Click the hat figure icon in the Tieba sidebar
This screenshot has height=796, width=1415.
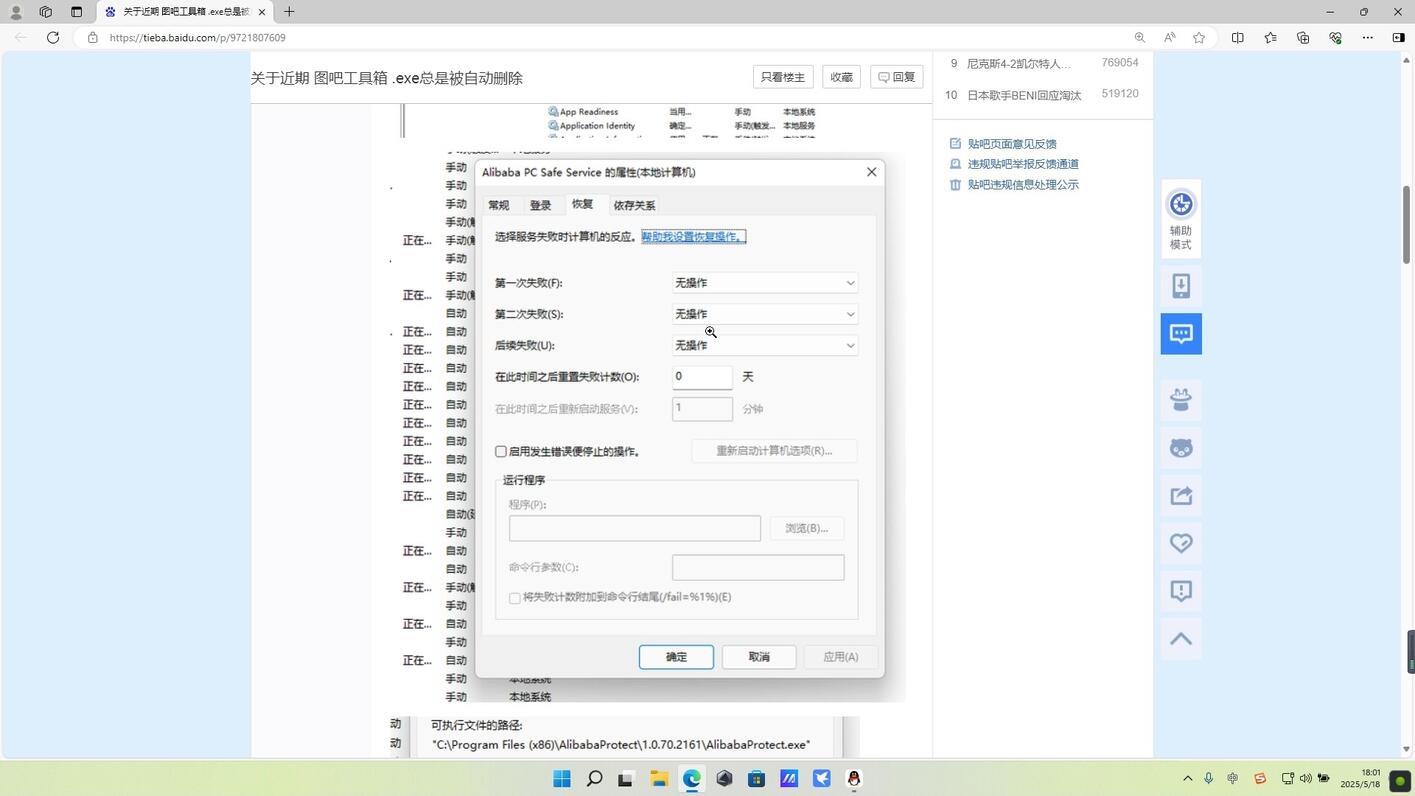(1181, 399)
